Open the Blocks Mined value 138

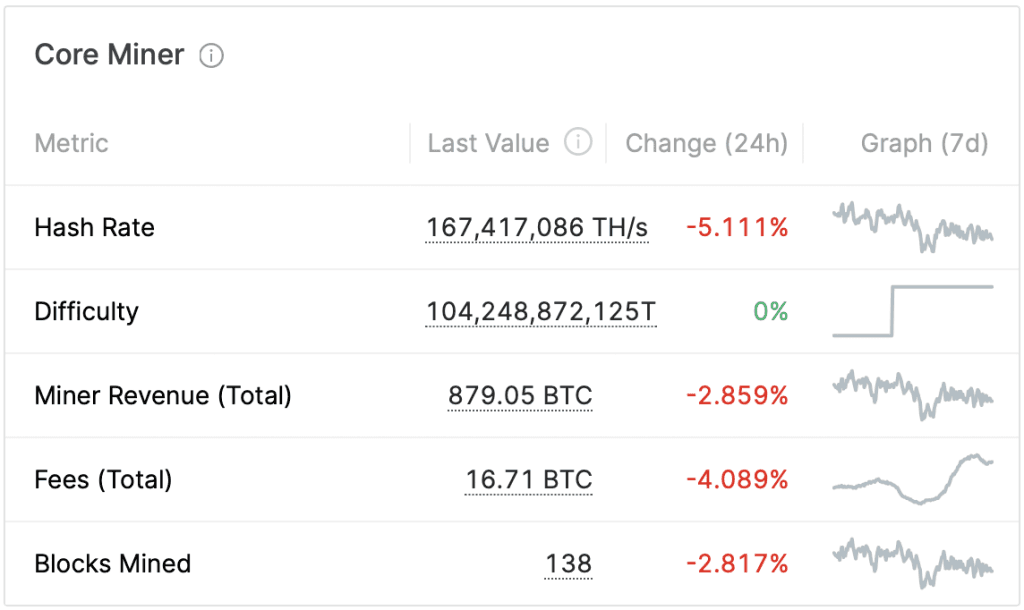click(x=567, y=563)
